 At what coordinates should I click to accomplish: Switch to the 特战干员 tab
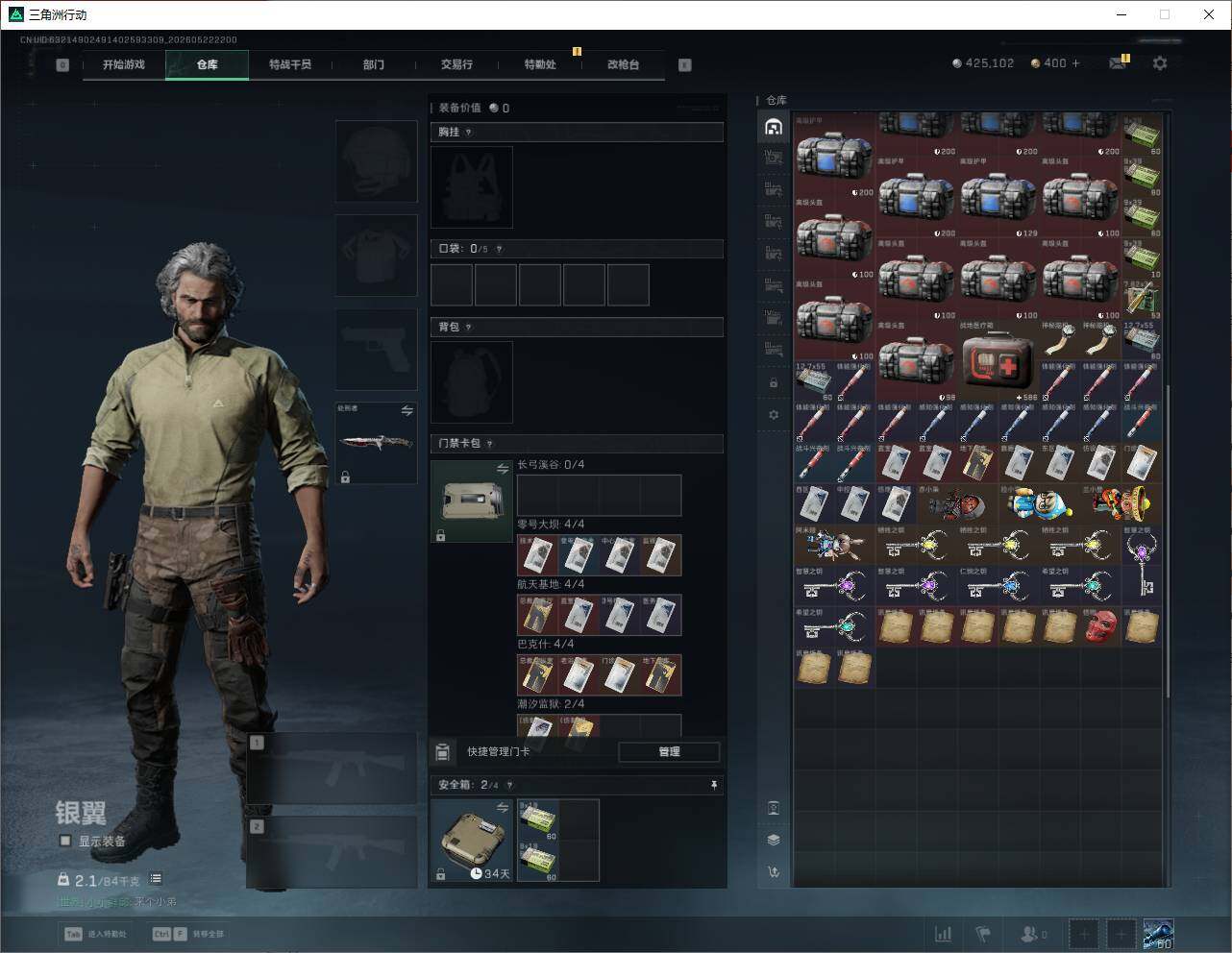coord(290,64)
